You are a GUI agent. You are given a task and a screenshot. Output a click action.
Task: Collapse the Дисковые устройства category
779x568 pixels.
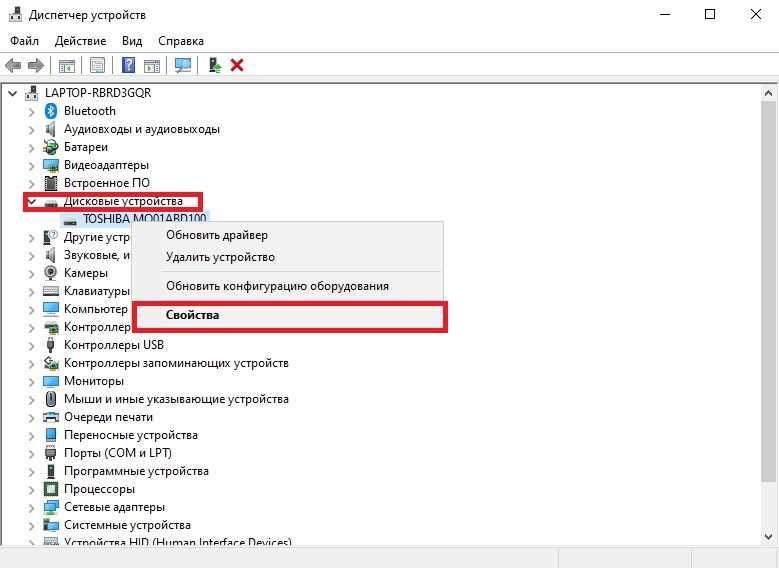pos(32,201)
